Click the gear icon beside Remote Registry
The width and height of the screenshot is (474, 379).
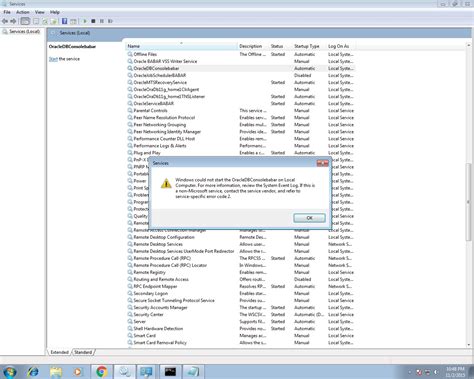pyautogui.click(x=130, y=272)
